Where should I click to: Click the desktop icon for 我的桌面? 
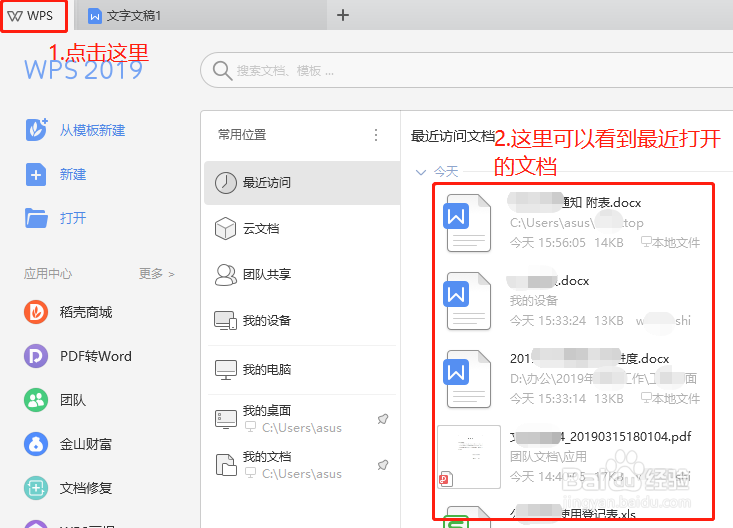coord(226,419)
